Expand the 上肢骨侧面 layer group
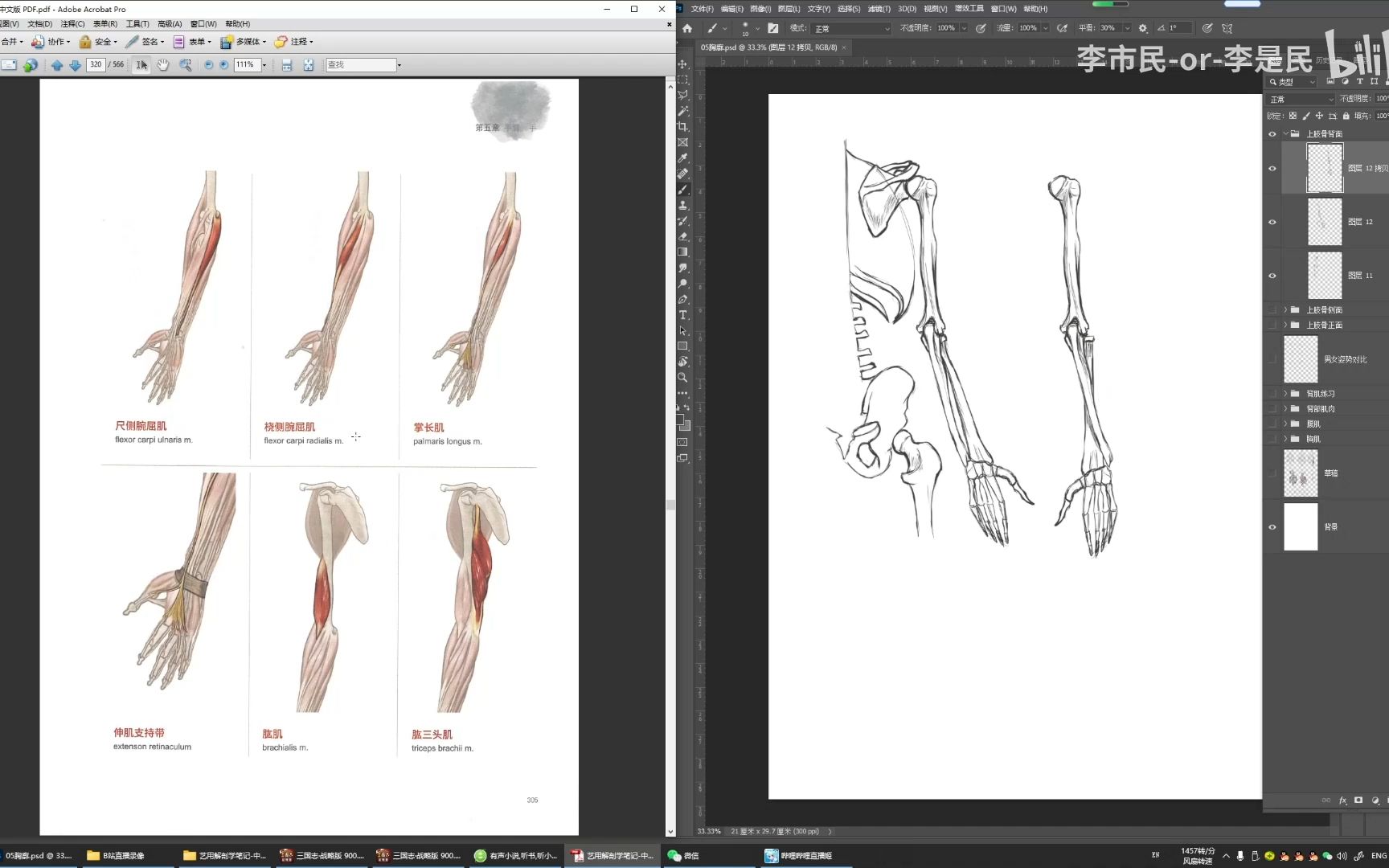 pyautogui.click(x=1285, y=310)
